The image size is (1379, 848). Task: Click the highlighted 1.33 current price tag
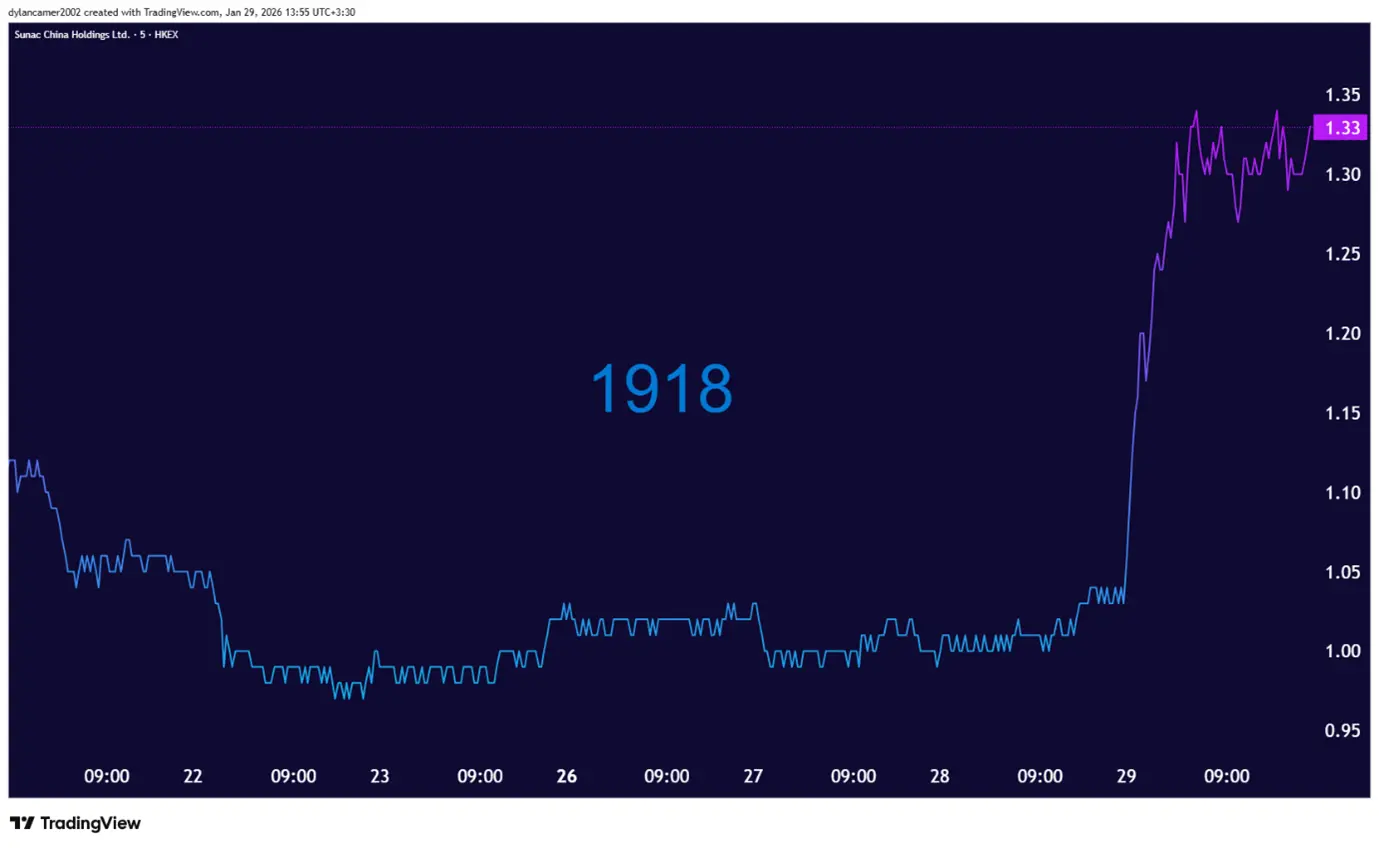pos(1341,127)
